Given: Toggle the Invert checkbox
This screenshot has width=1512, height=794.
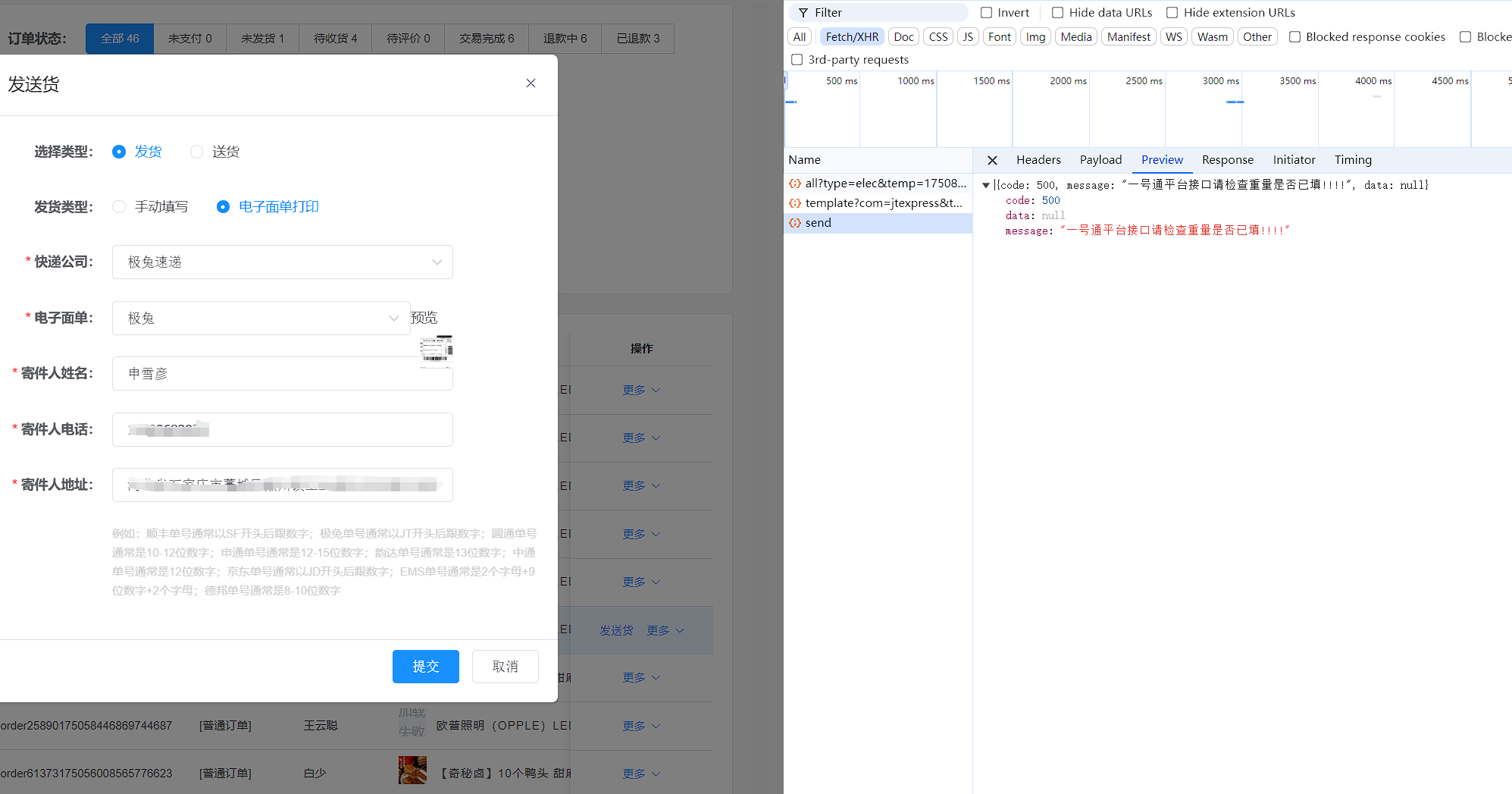Looking at the screenshot, I should 987,13.
